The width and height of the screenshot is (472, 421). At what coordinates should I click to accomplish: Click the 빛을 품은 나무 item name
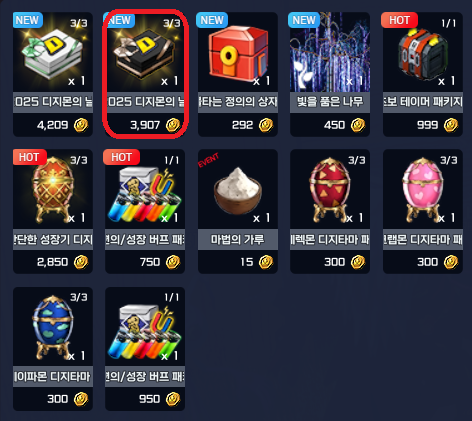330,102
